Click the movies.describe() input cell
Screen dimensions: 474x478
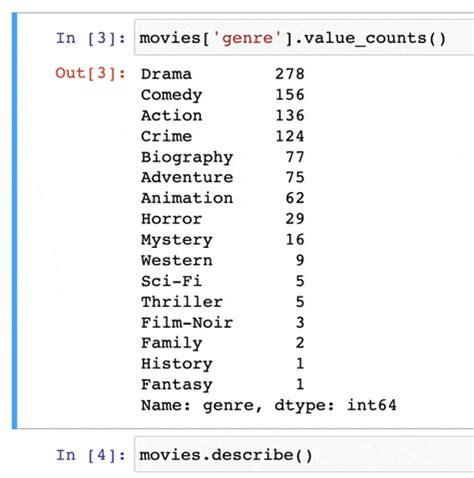tap(304, 455)
